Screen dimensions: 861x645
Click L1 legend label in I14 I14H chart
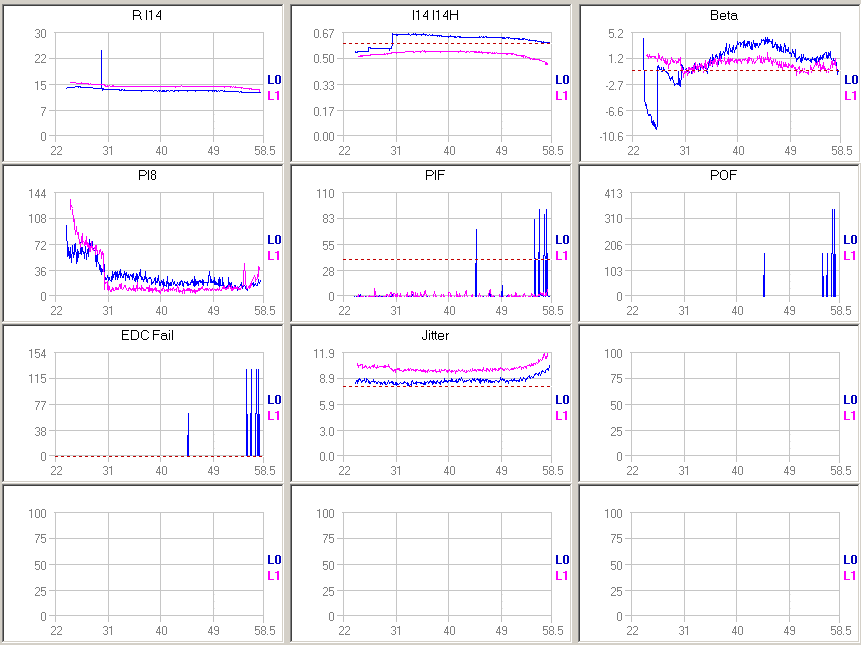pyautogui.click(x=562, y=95)
